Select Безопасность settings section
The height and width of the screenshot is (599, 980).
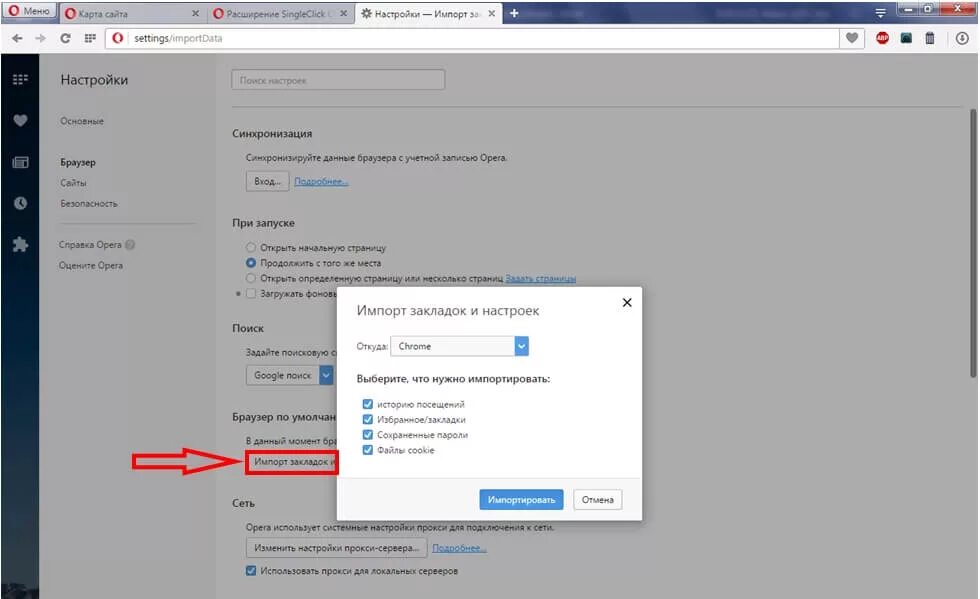89,203
